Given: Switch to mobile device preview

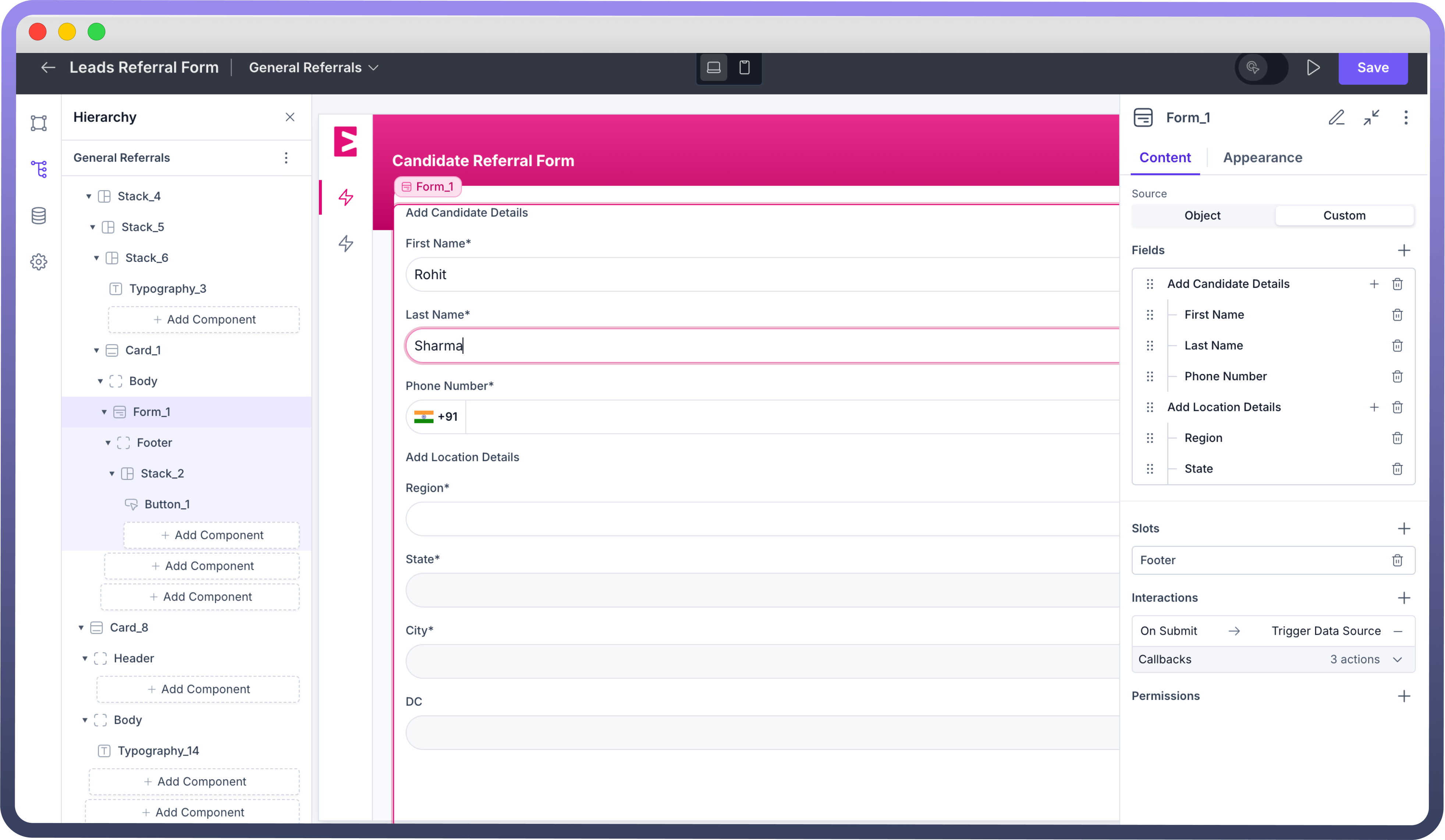Looking at the screenshot, I should [744, 68].
